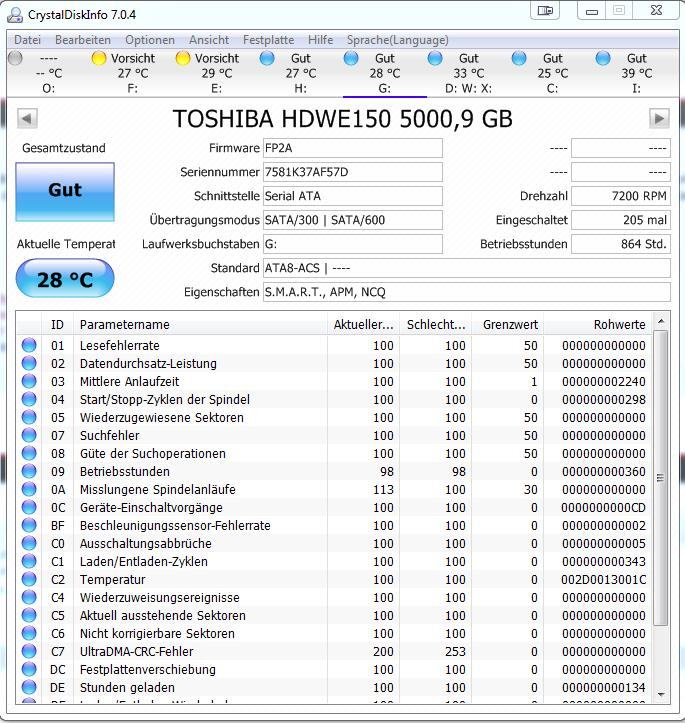Click the Laufwerksbuchstaben field G:
Screen dimensions: 685x723
pyautogui.click(x=353, y=244)
